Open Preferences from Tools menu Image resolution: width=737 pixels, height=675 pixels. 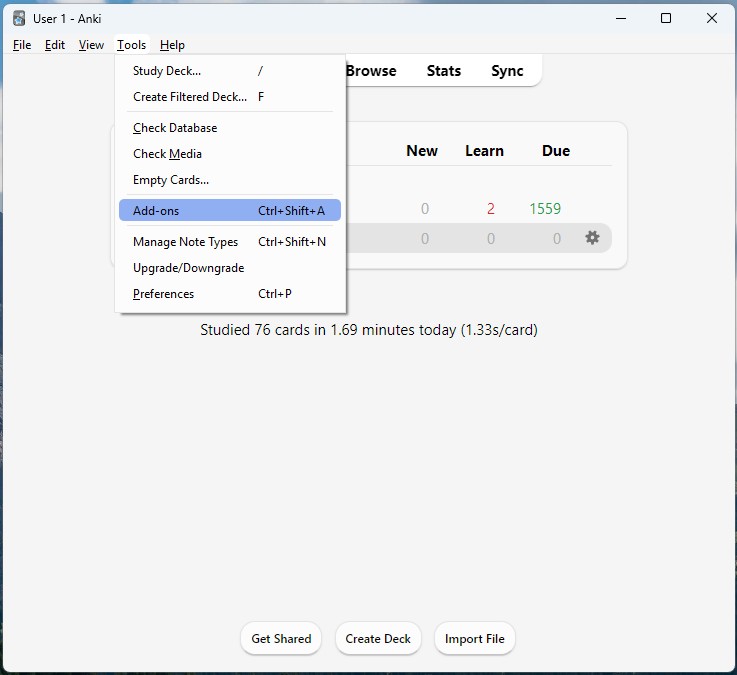click(x=230, y=294)
